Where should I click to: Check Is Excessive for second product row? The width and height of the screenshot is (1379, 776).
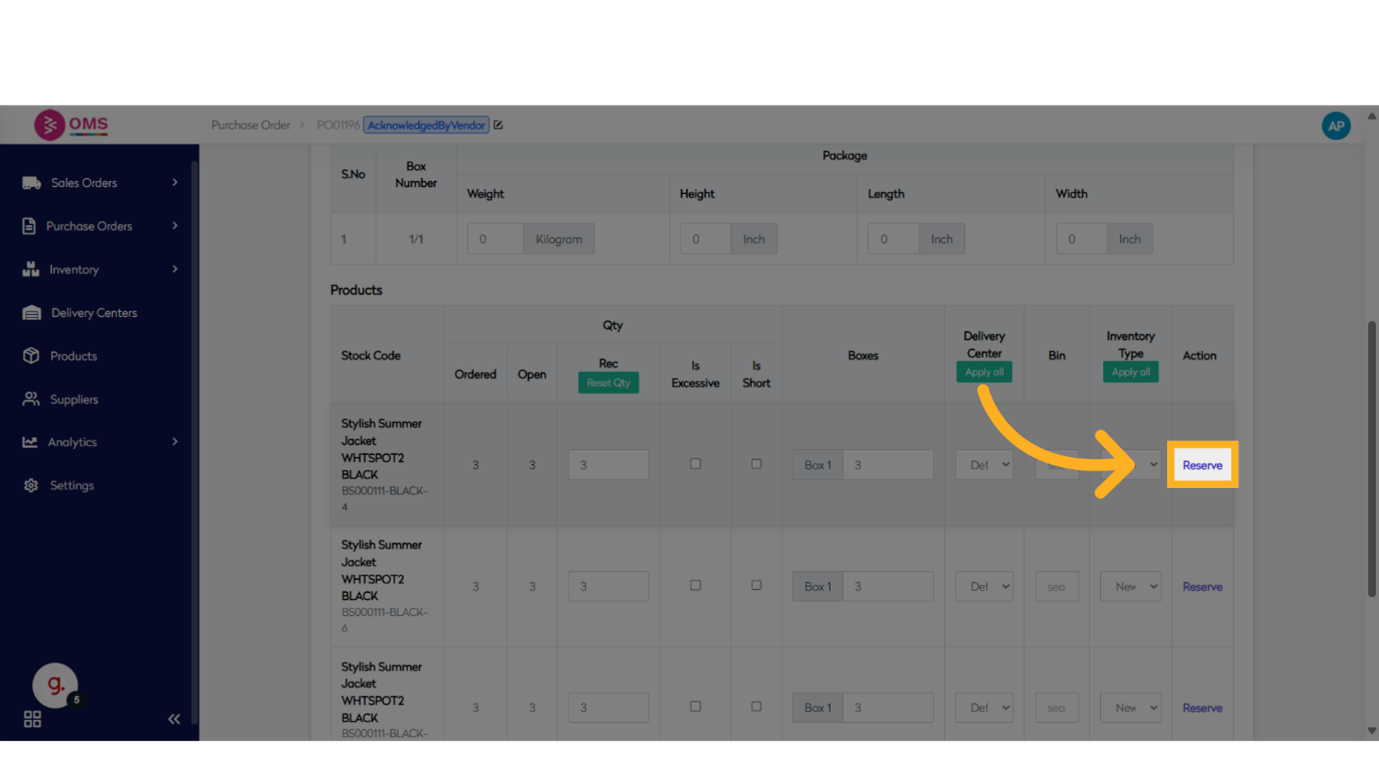pos(695,585)
